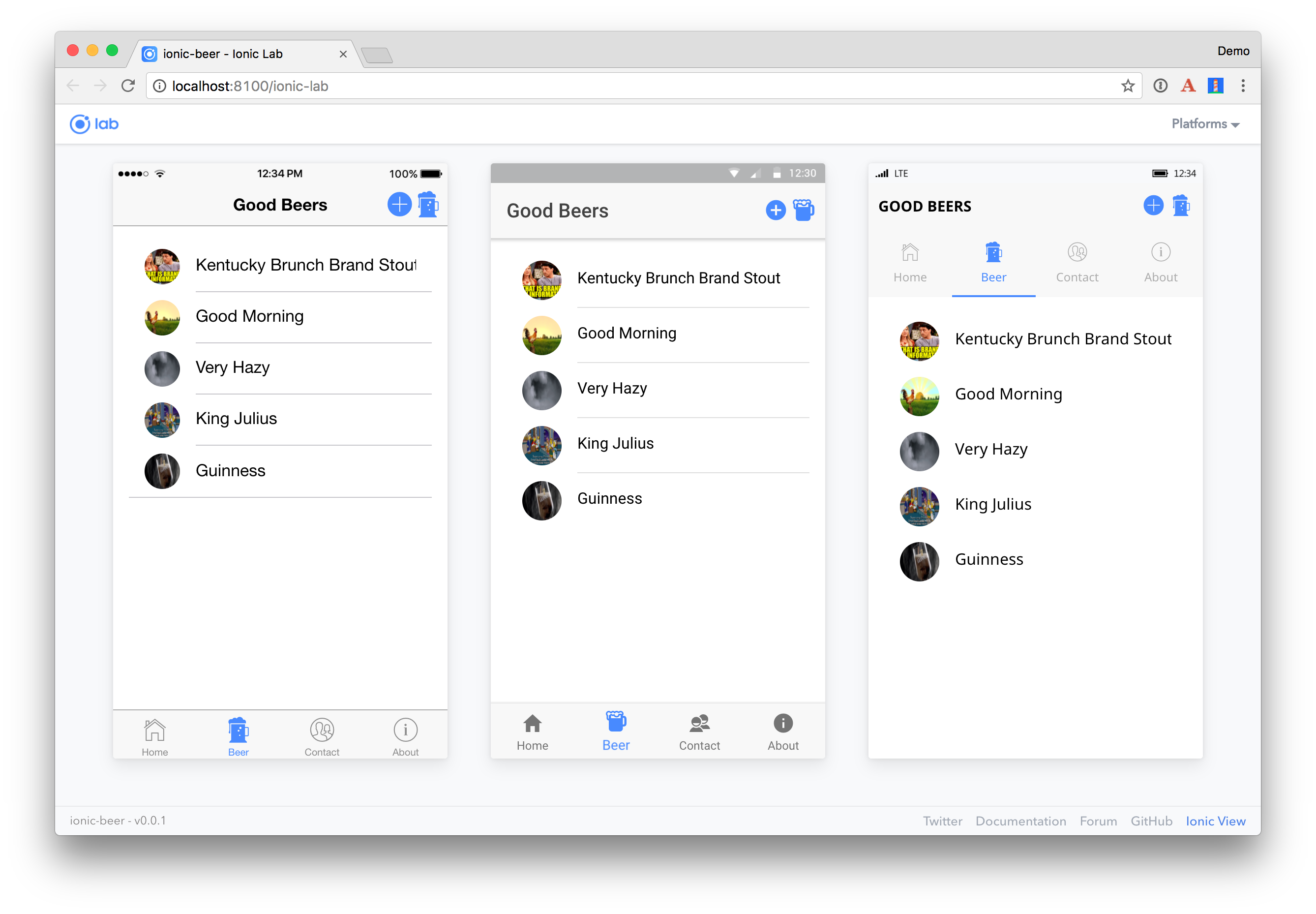This screenshot has height=914, width=1316.
Task: Click the King Julius thumbnail image
Action: tap(162, 418)
